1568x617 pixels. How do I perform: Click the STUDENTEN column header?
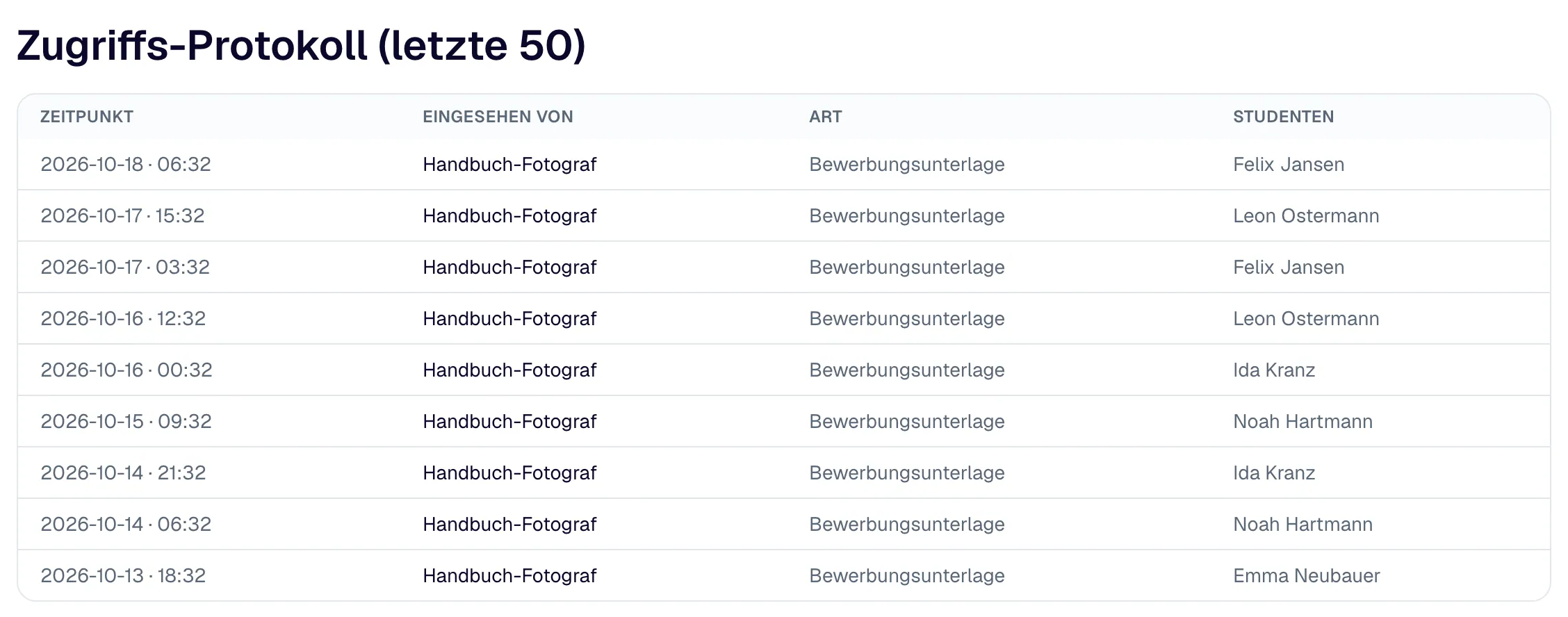(x=1283, y=117)
